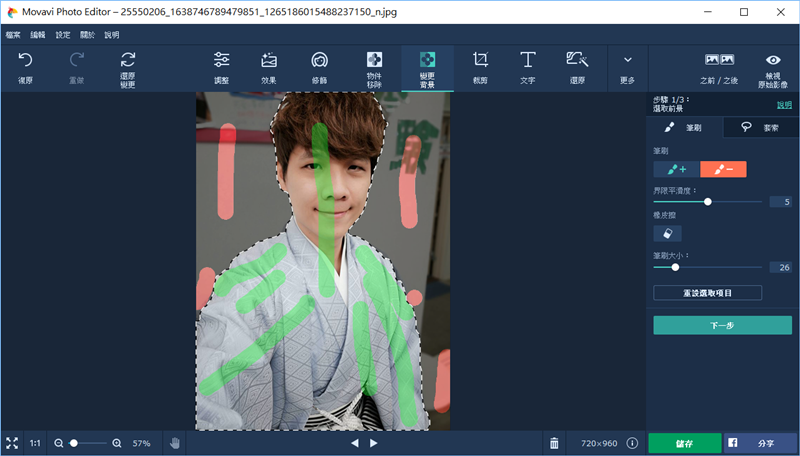
Task: Go to the previous image arrow
Action: point(355,443)
